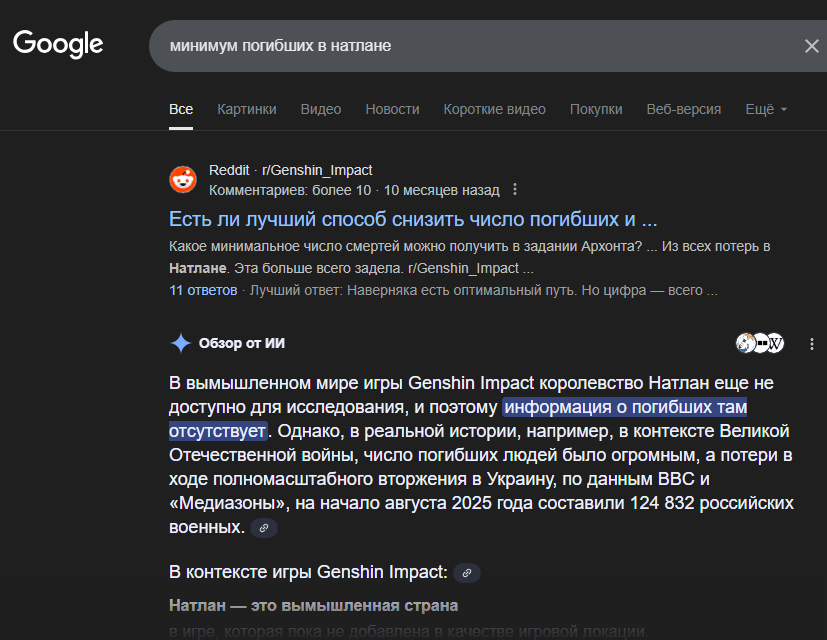Image resolution: width=827 pixels, height=640 pixels.
Task: Click the Лучший ответ snippet text
Action: tap(483, 290)
